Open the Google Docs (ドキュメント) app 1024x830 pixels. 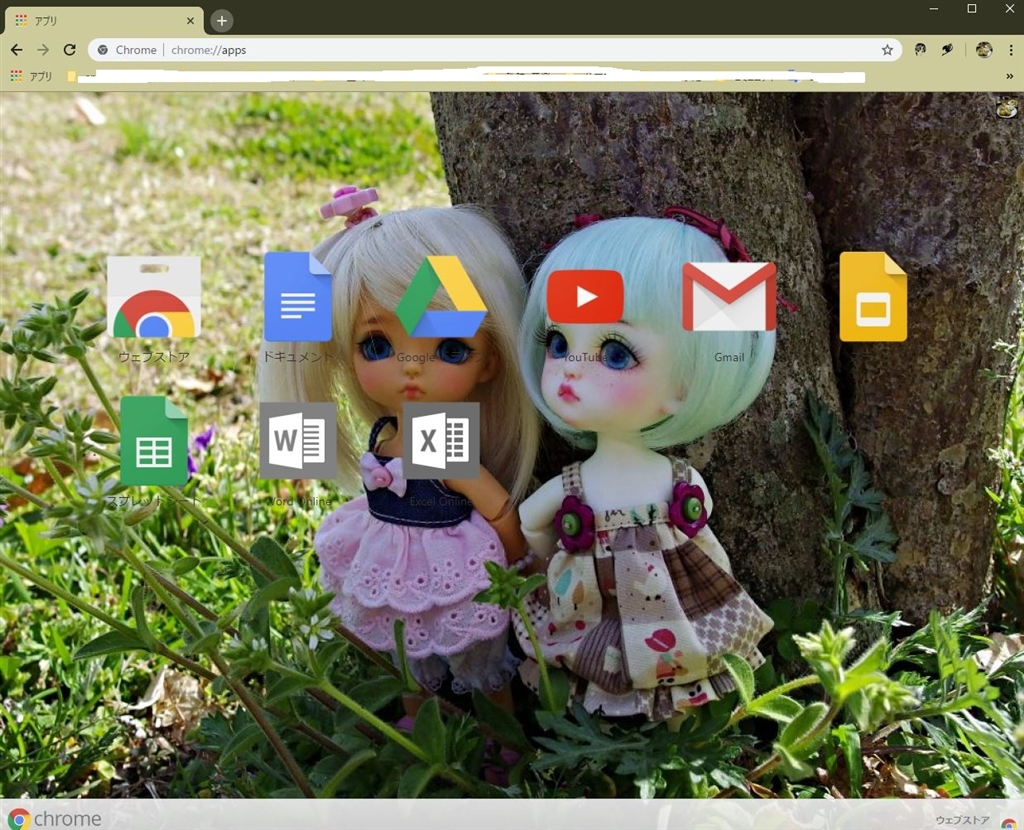[298, 296]
